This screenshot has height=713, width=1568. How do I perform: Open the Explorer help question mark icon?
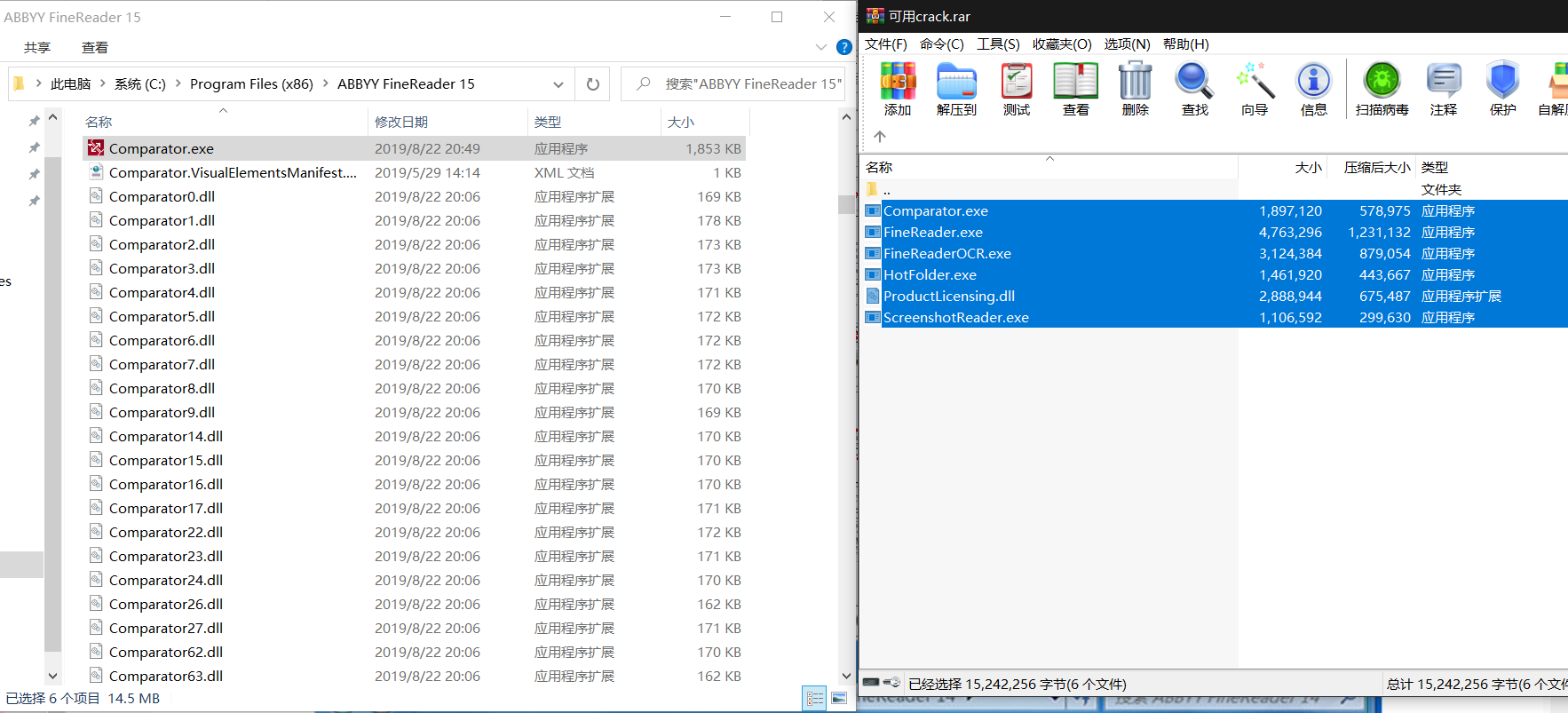coord(844,47)
